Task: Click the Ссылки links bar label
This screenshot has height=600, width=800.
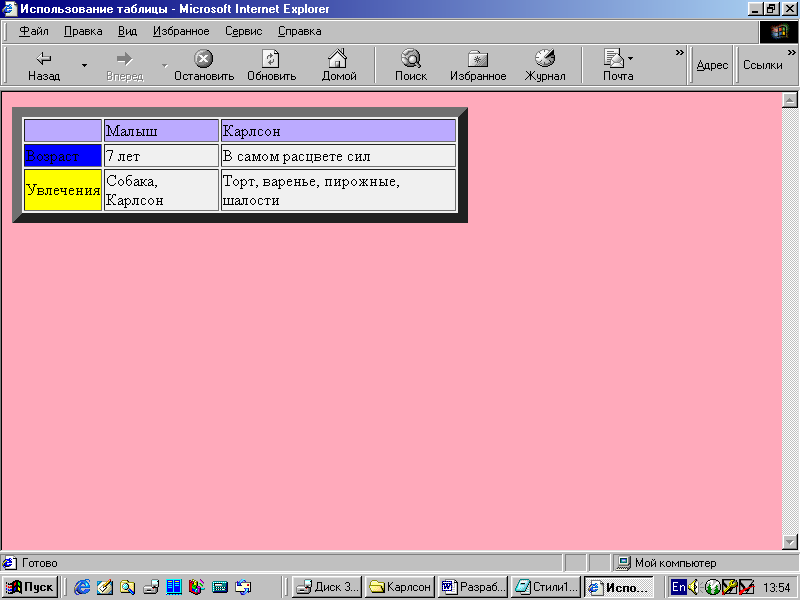Action: [x=763, y=65]
